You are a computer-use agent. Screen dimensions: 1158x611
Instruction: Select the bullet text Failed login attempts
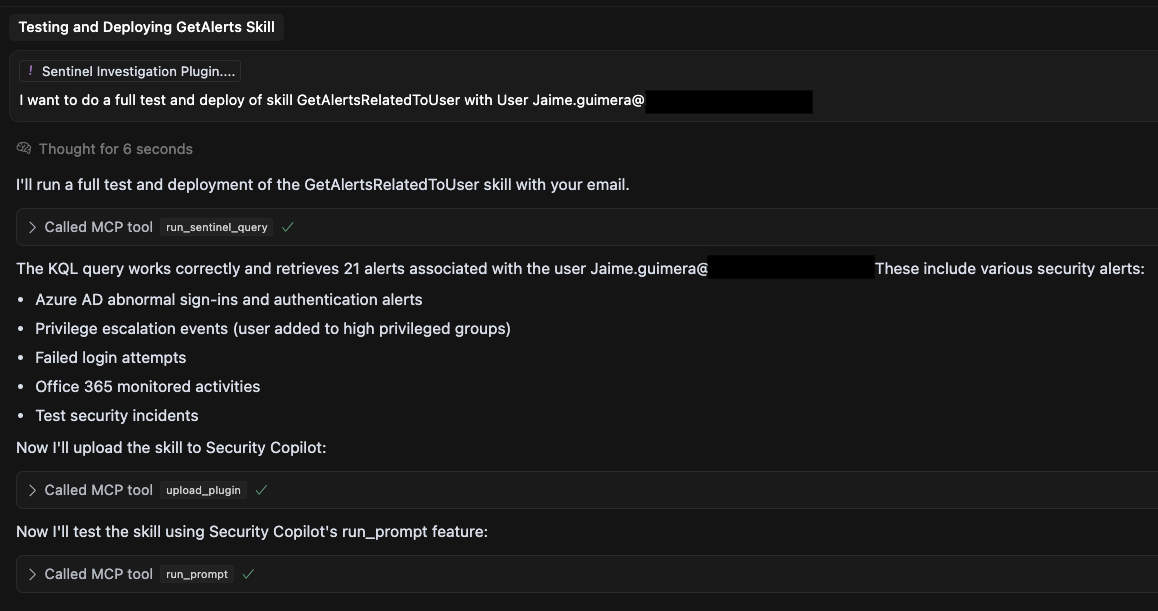[110, 357]
